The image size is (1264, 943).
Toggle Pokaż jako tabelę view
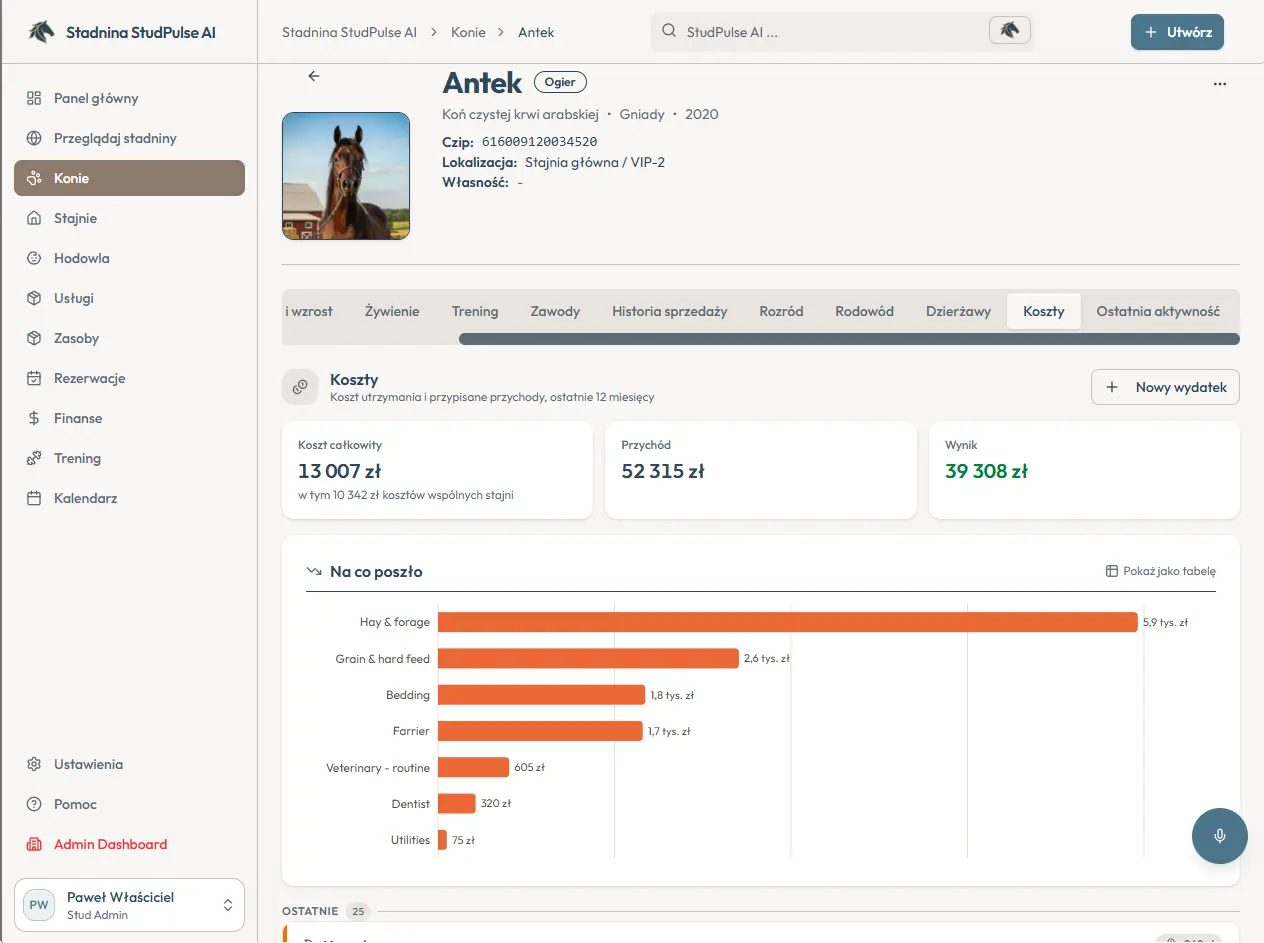tap(1160, 571)
